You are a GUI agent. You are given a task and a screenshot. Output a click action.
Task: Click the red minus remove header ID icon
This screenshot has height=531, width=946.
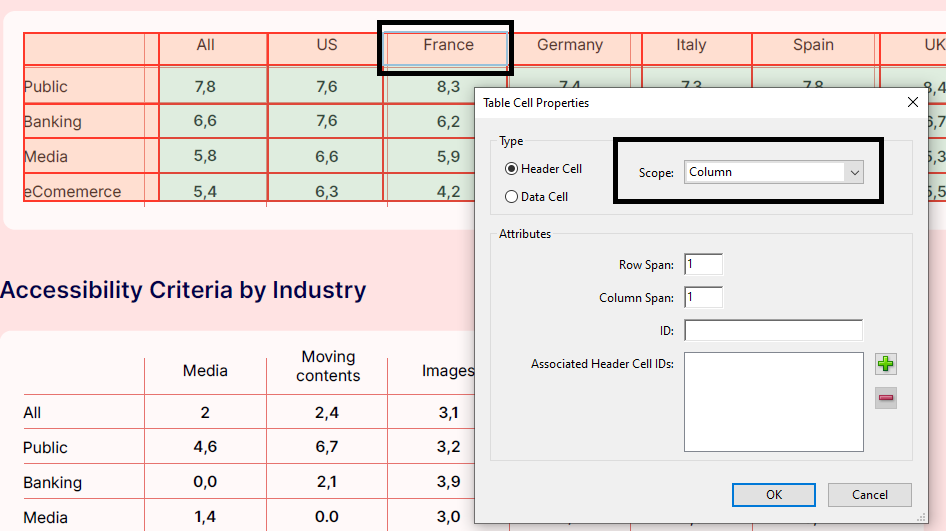886,398
